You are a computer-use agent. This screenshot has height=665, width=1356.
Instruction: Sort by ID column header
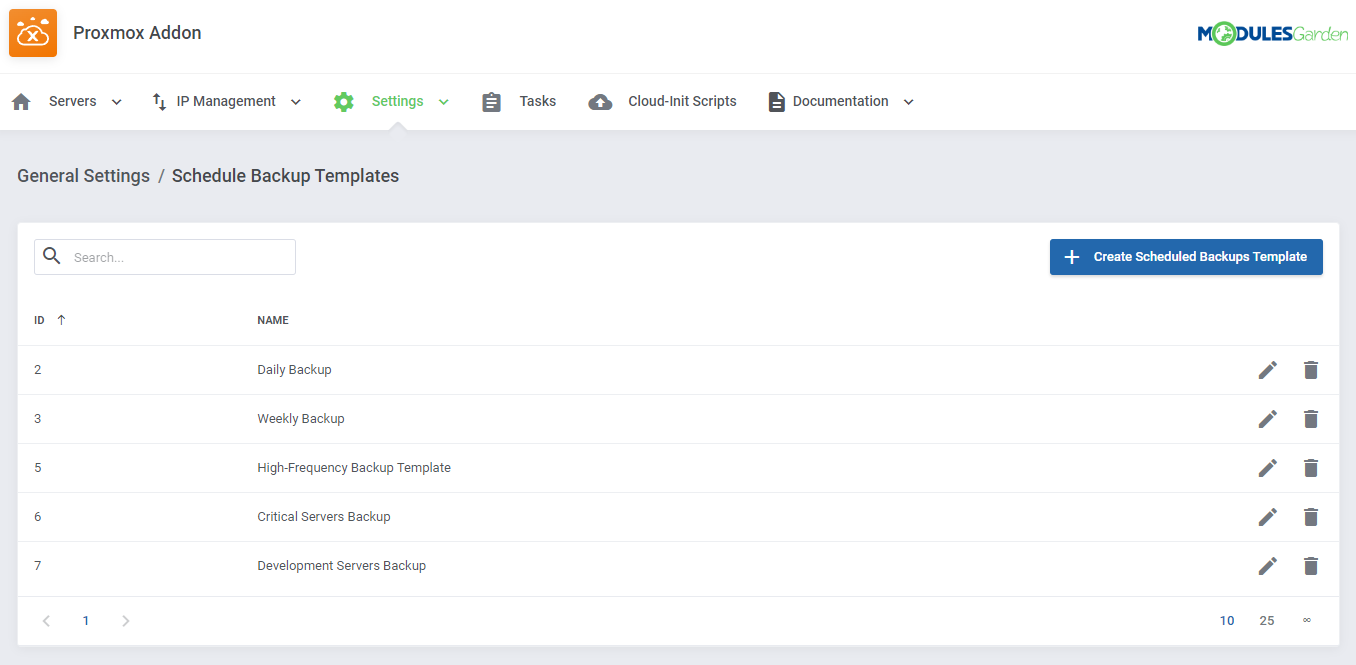(39, 320)
